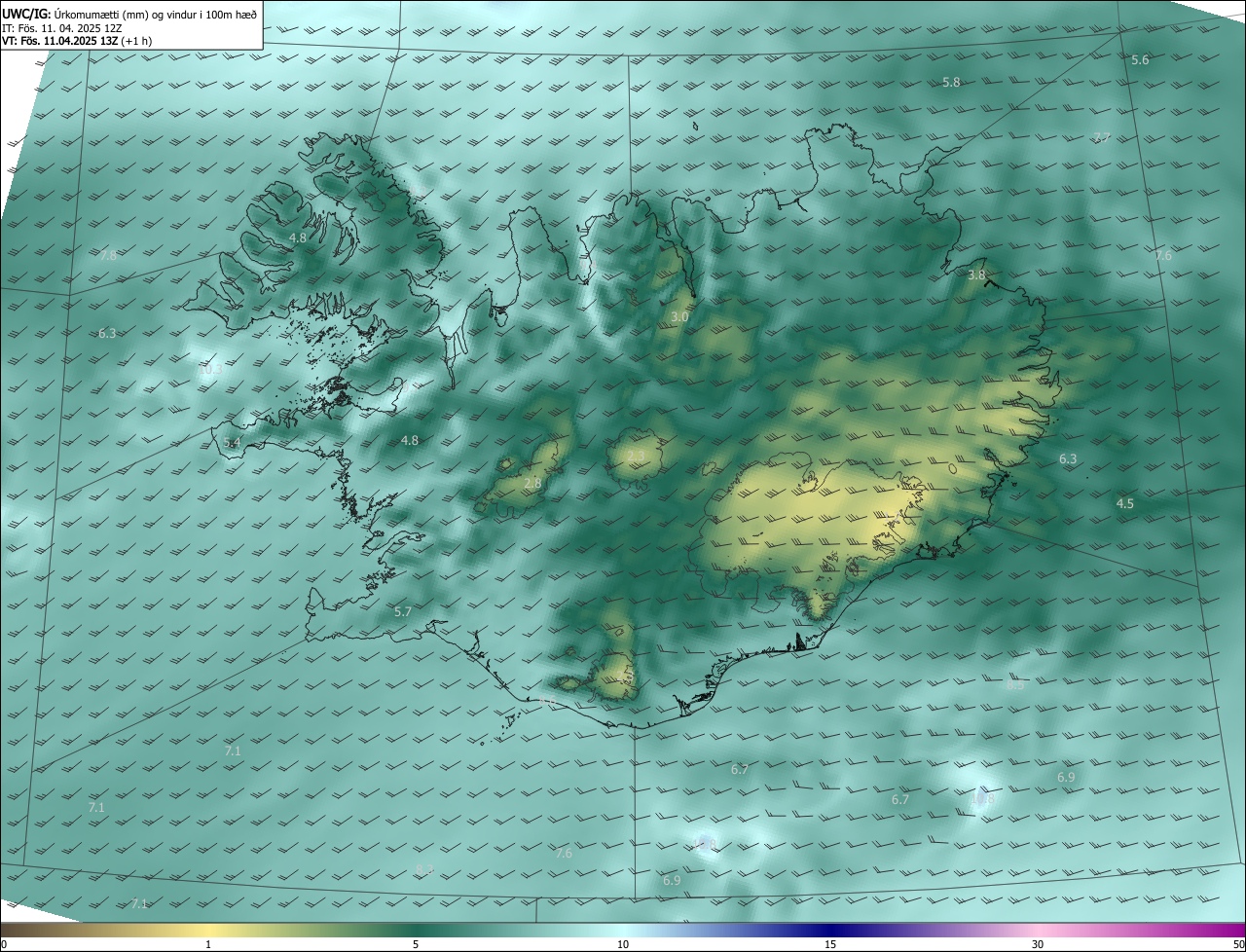Click the title 'UWC/IG: Úrkomumætti (mm) og vindur í 100m hæð'
Screen dimensions: 1246x952
coord(129,13)
